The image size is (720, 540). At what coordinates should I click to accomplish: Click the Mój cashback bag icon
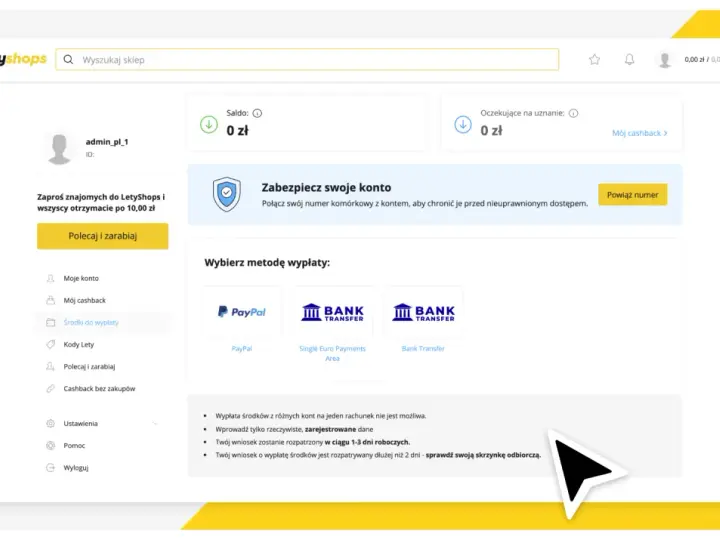pos(51,300)
